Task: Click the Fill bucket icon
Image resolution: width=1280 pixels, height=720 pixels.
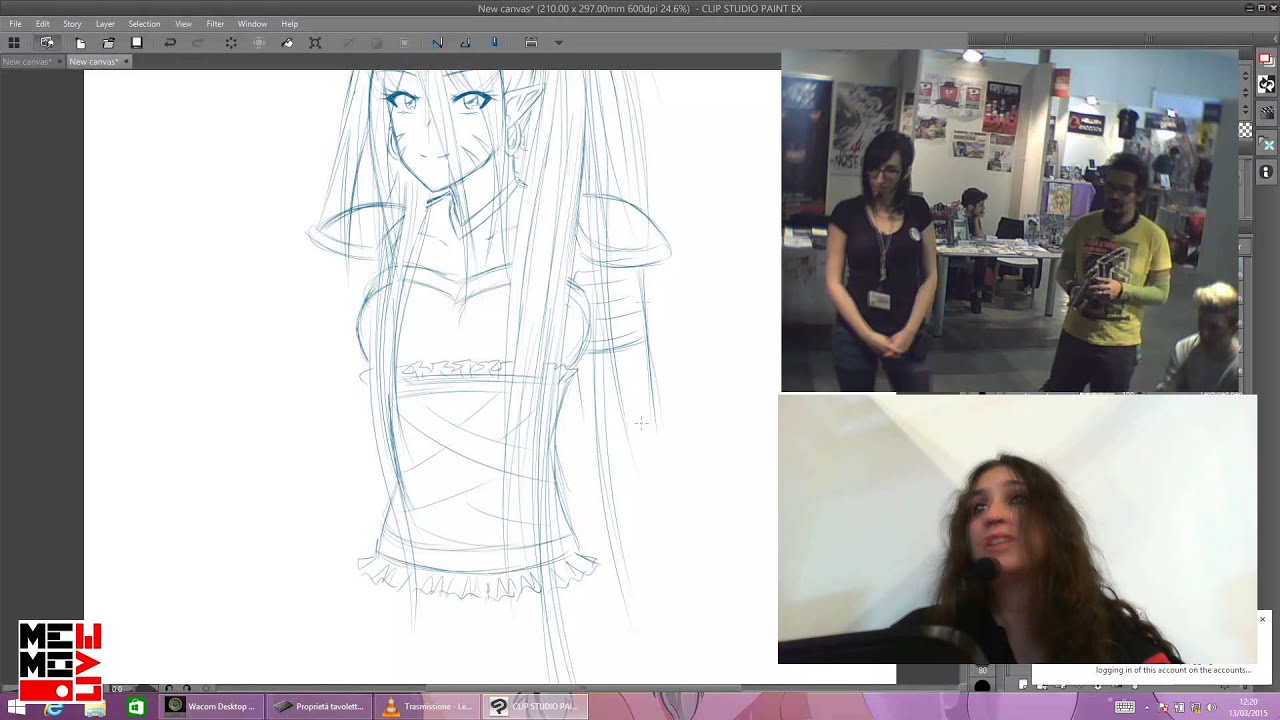Action: point(288,43)
